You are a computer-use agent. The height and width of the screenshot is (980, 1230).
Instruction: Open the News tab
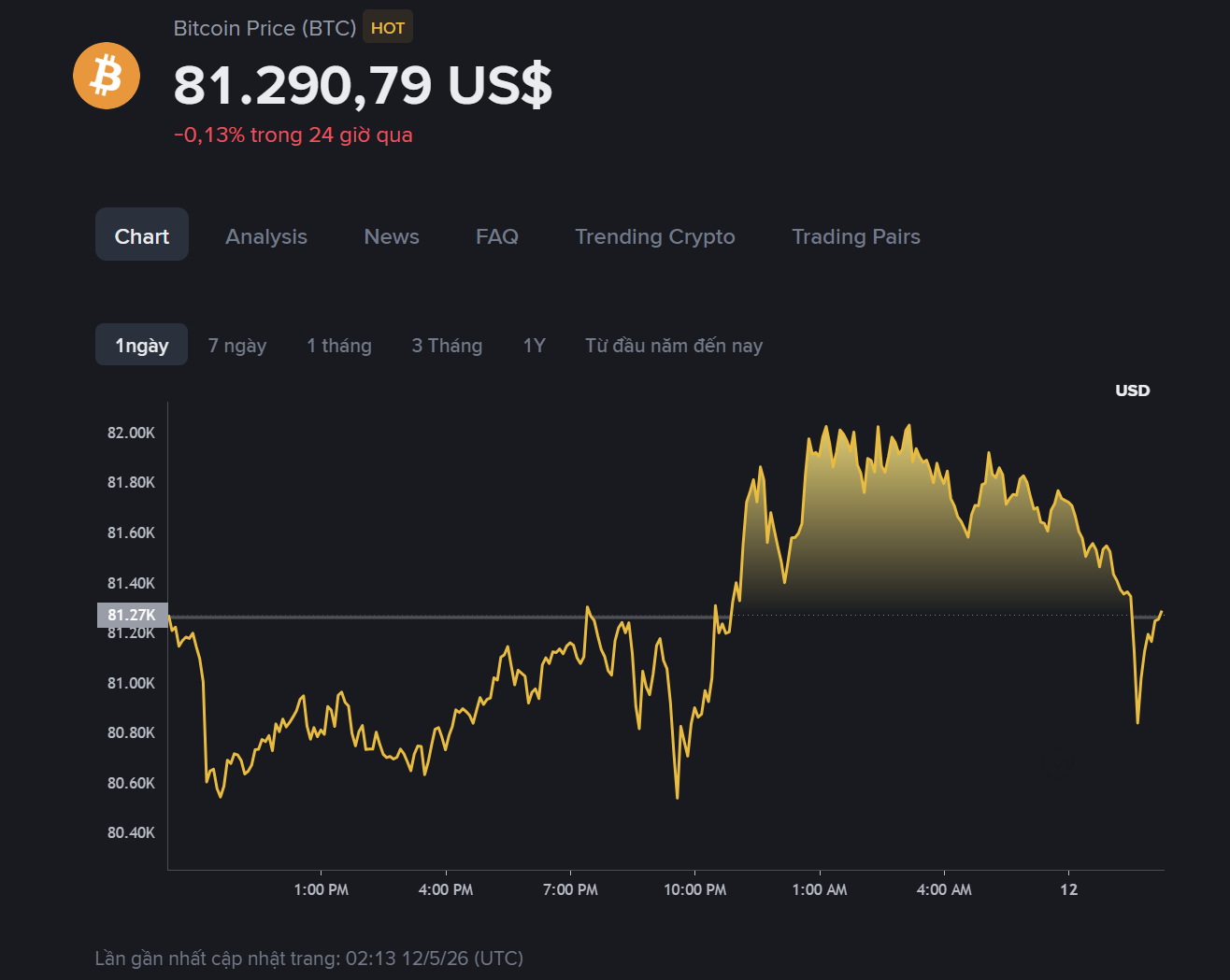(392, 236)
